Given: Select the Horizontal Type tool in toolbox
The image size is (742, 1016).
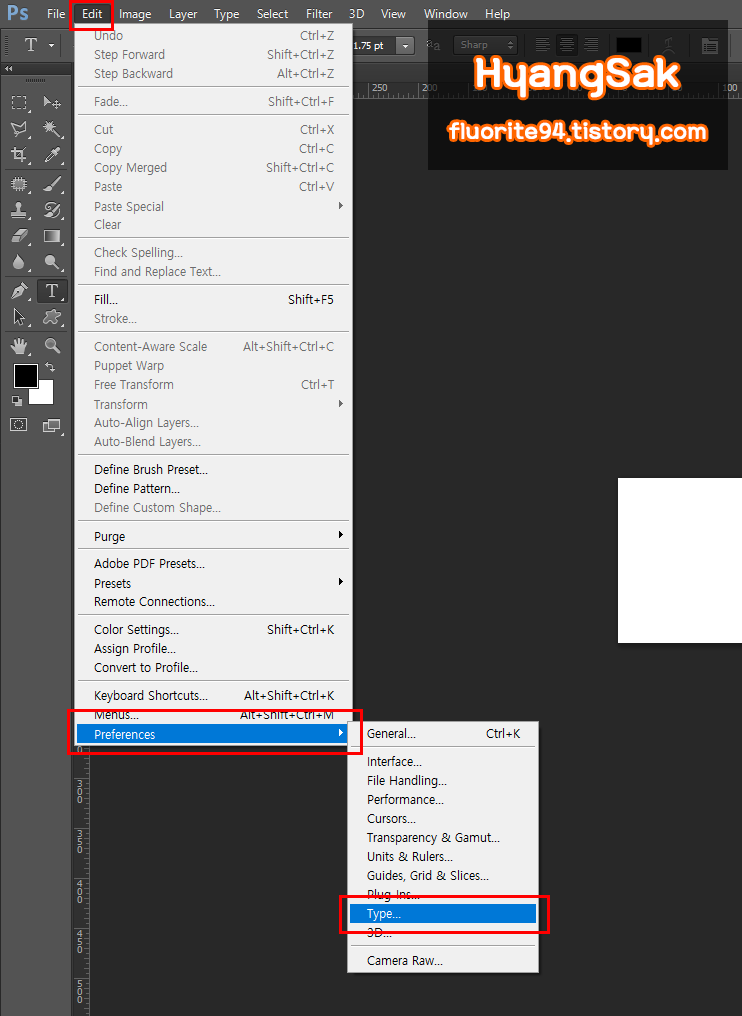Looking at the screenshot, I should [x=52, y=291].
